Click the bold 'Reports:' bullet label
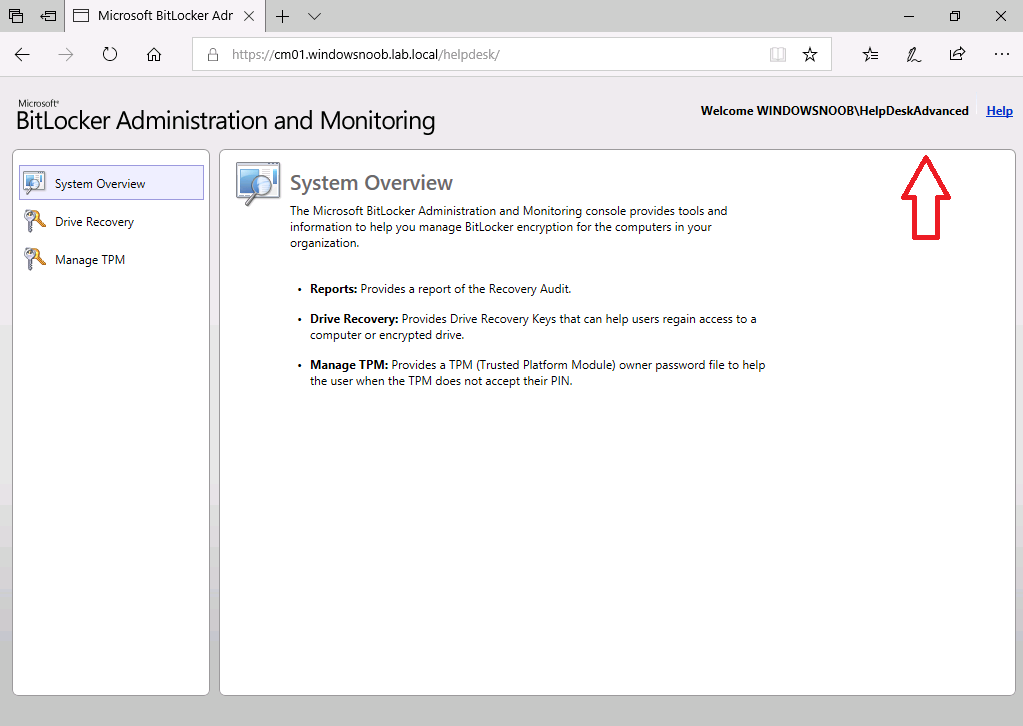The height and width of the screenshot is (726, 1023). (x=333, y=289)
